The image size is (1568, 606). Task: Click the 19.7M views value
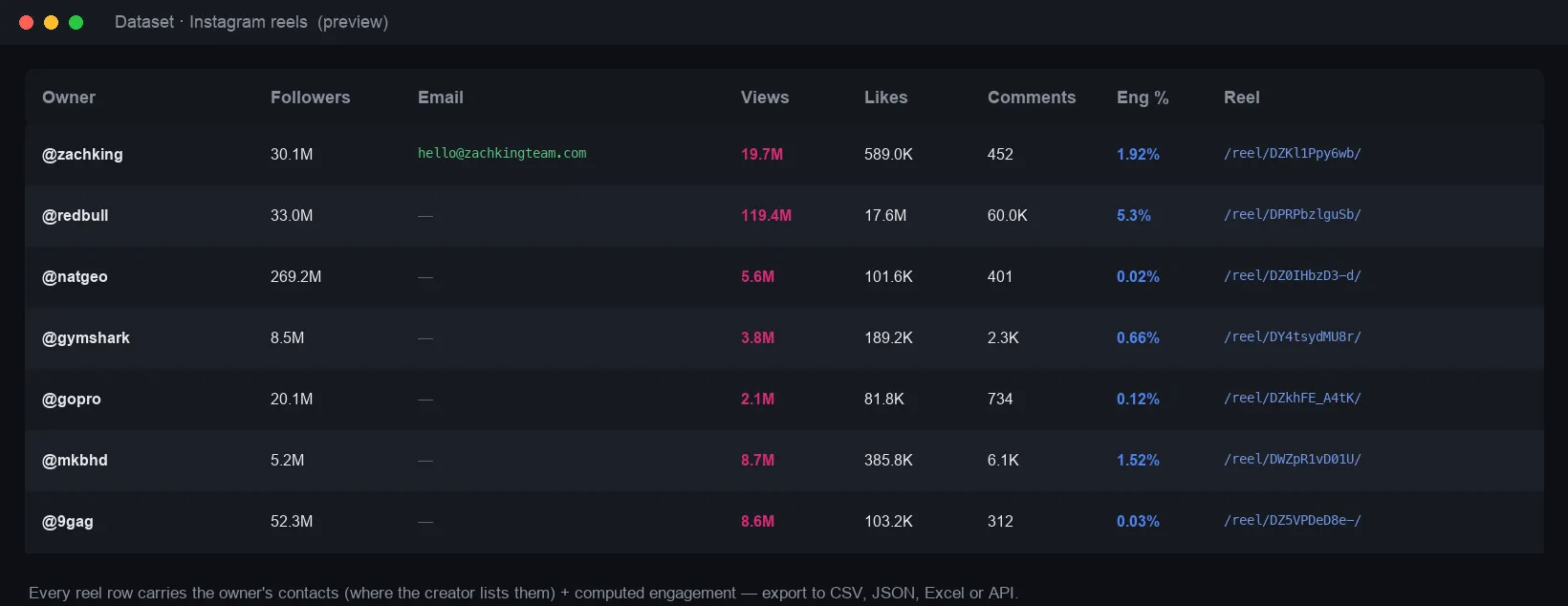[762, 154]
